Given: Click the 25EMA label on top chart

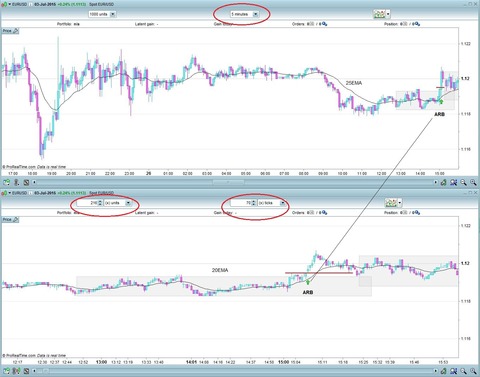Looking at the screenshot, I should tap(354, 83).
